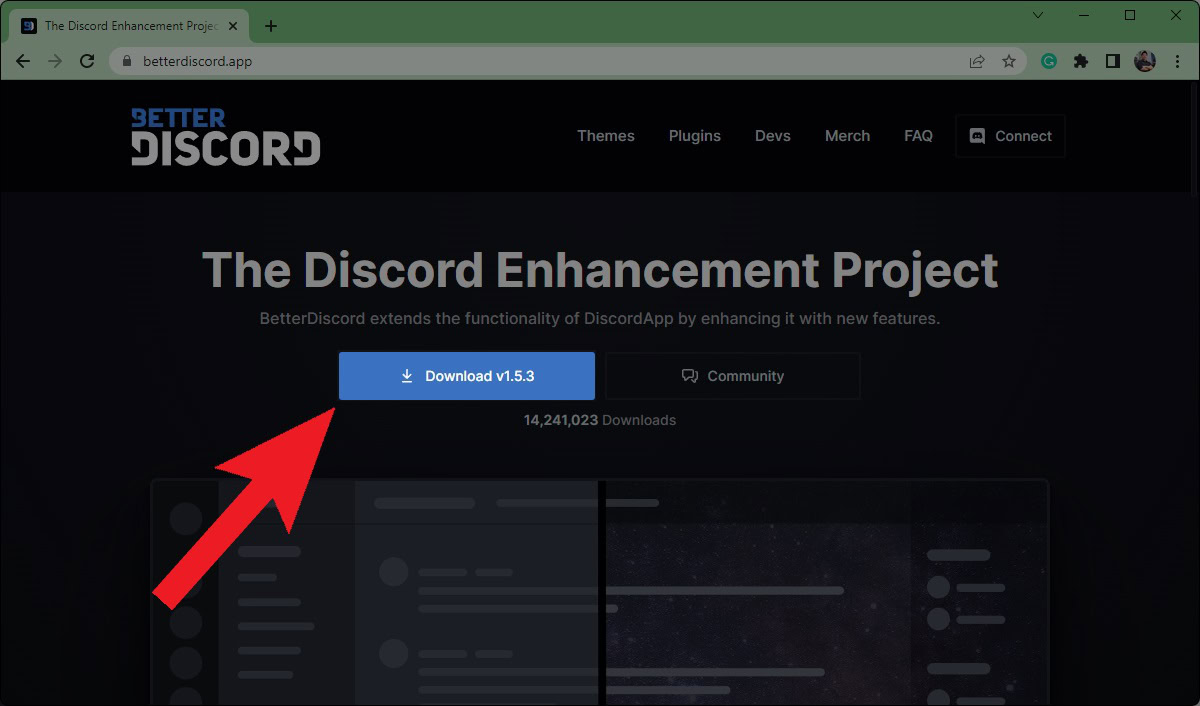Click the Connect button

point(1010,136)
